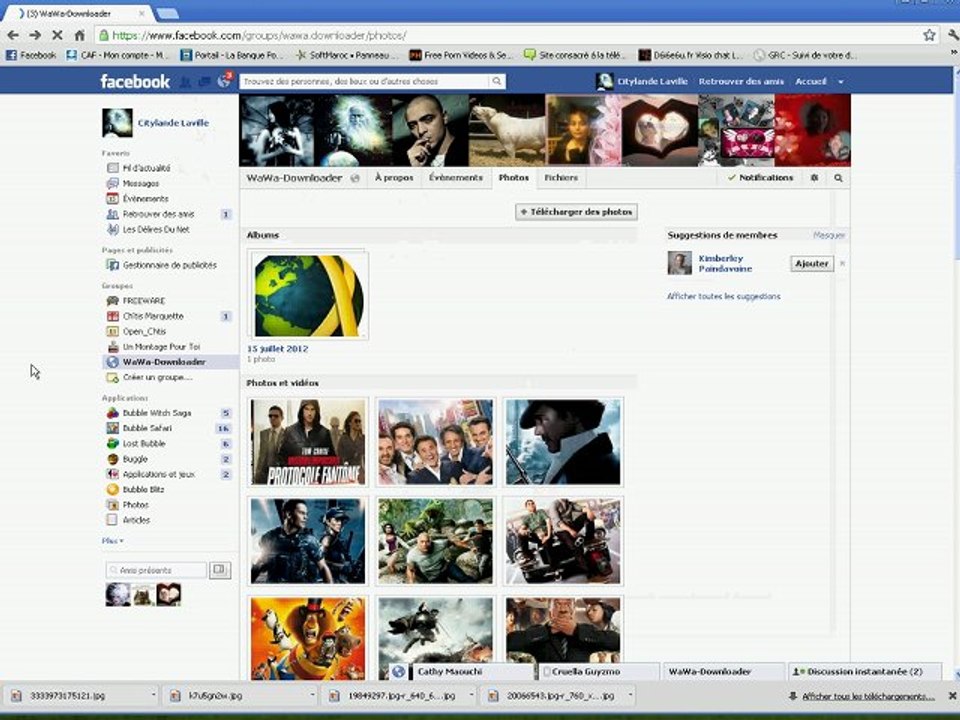Bookmark this page with the star icon

click(x=929, y=36)
